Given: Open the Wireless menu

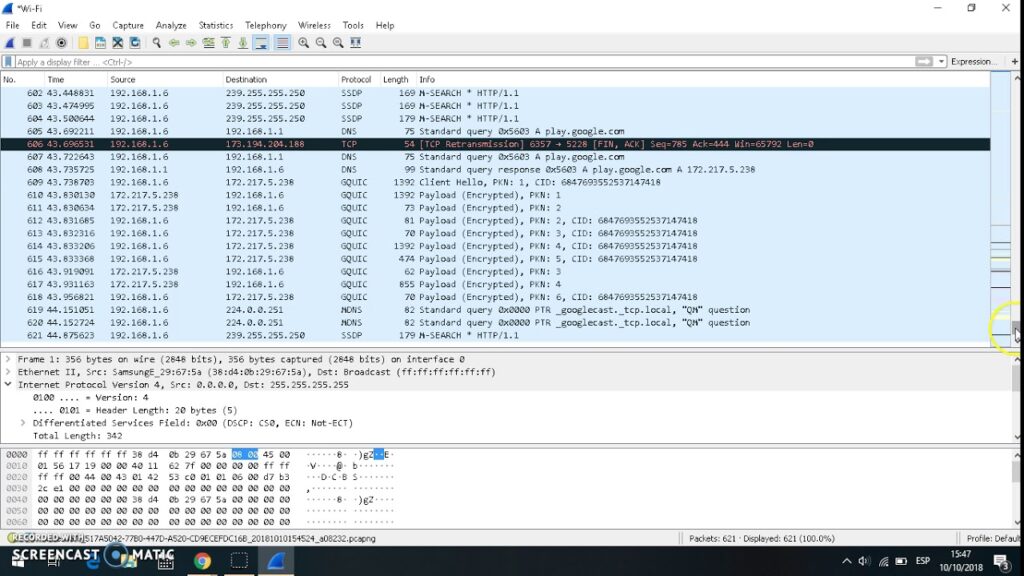Looking at the screenshot, I should coord(314,25).
